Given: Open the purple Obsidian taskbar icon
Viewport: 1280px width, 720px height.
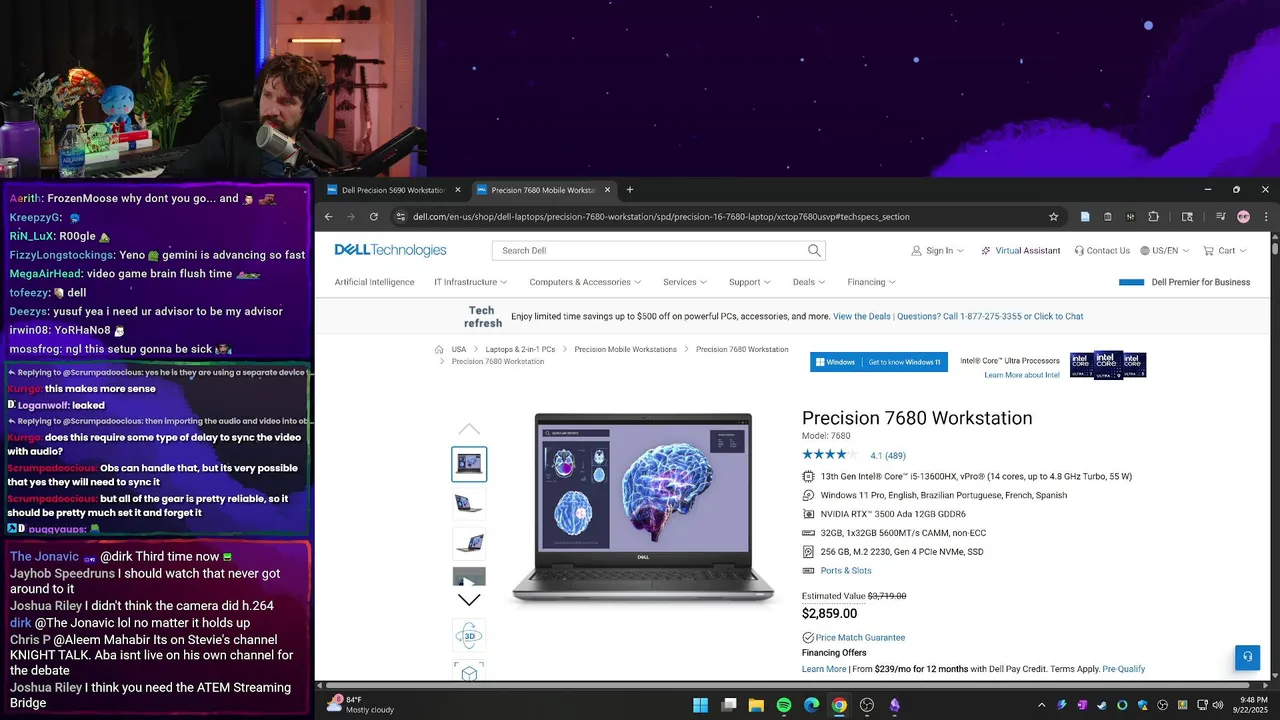Looking at the screenshot, I should (x=894, y=705).
